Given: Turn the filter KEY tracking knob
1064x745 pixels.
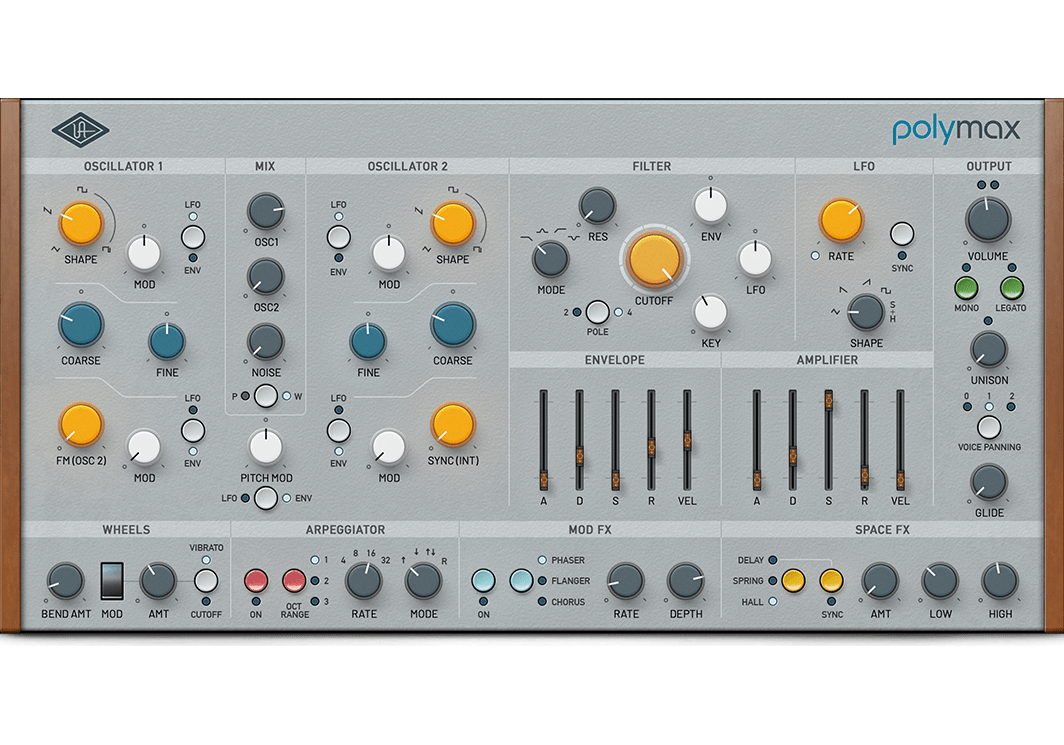Looking at the screenshot, I should (710, 313).
